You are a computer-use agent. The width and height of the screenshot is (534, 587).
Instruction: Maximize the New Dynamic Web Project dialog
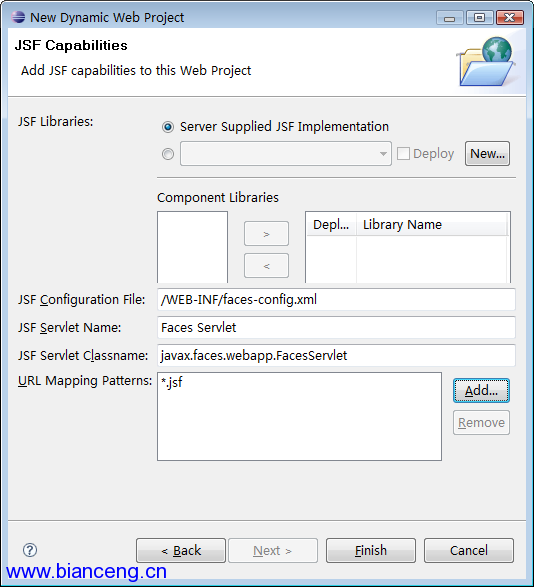[x=479, y=18]
